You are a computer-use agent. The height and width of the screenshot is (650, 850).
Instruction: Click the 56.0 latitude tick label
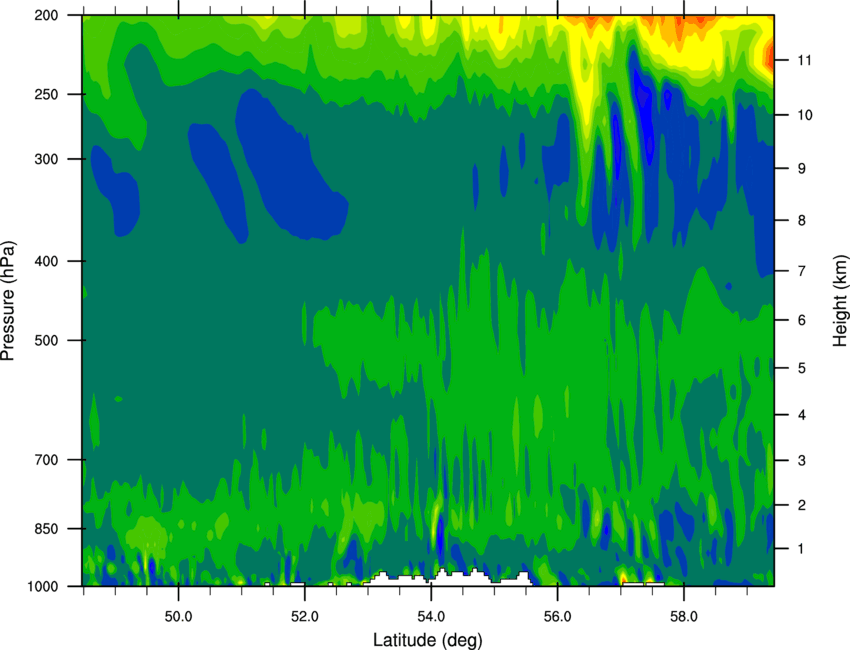[558, 617]
